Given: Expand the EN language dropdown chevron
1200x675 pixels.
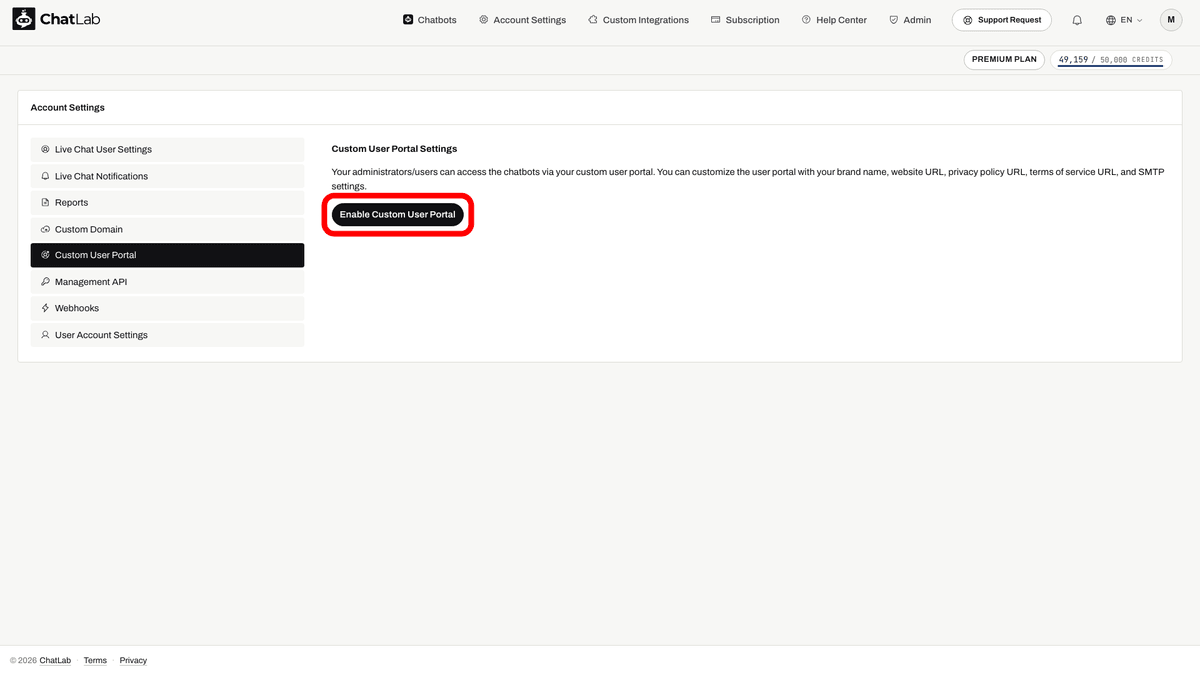Looking at the screenshot, I should coord(1140,20).
